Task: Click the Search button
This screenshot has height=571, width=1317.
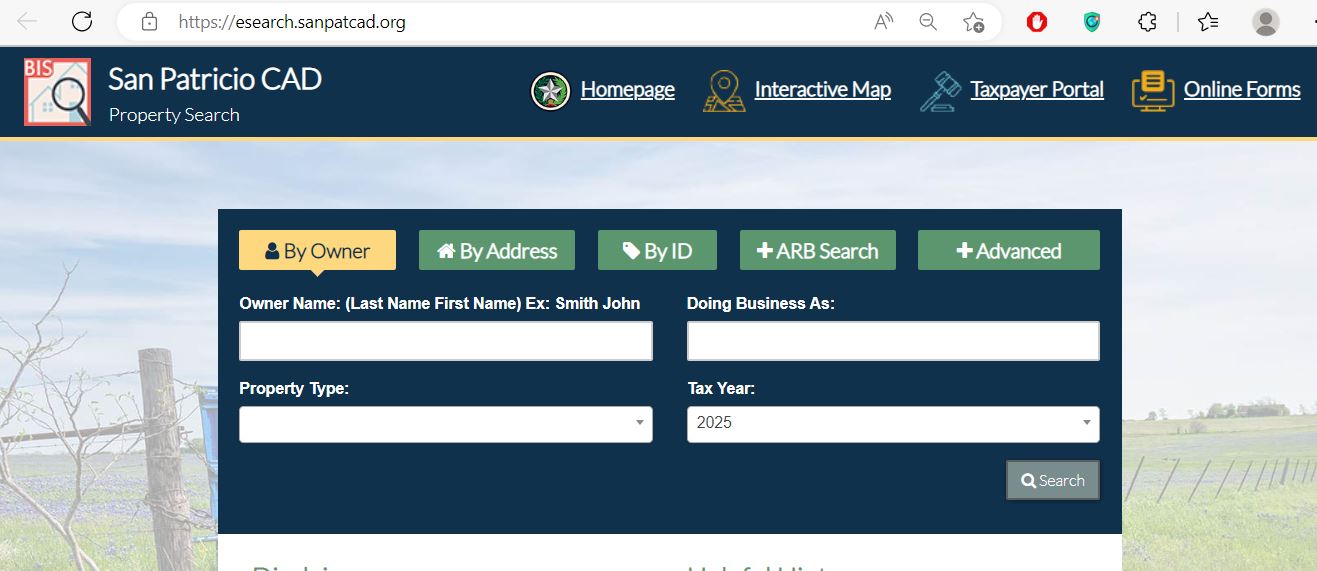Action: (x=1053, y=480)
